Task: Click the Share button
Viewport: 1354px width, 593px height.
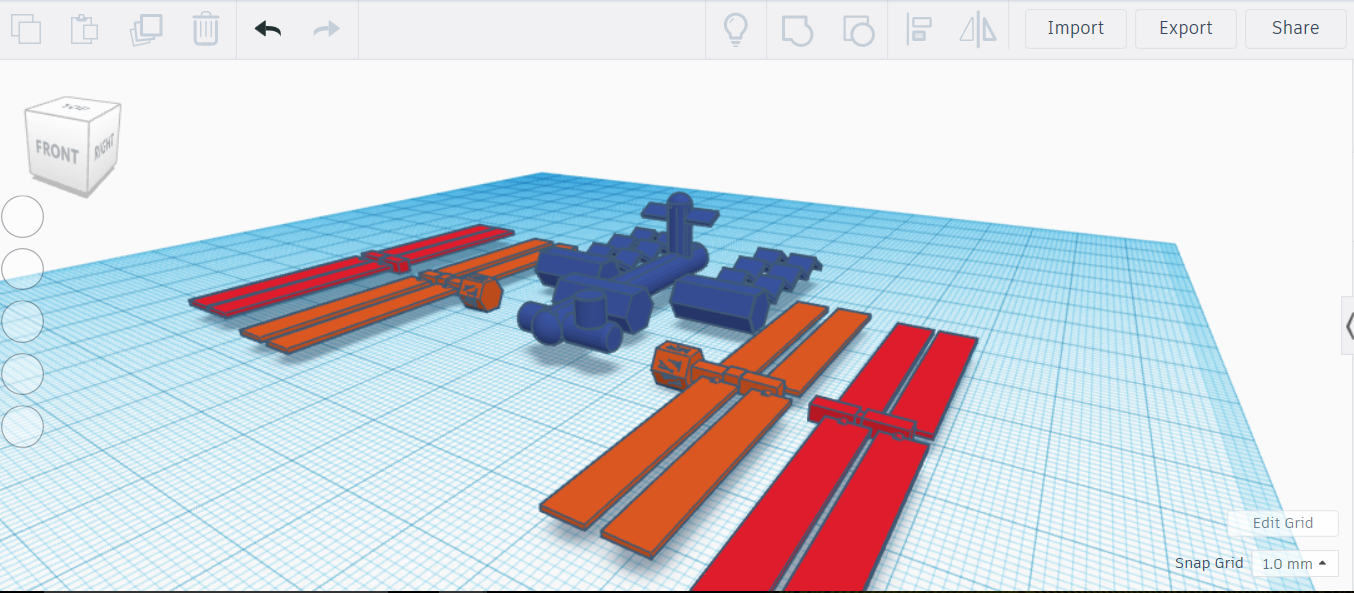Action: tap(1296, 29)
